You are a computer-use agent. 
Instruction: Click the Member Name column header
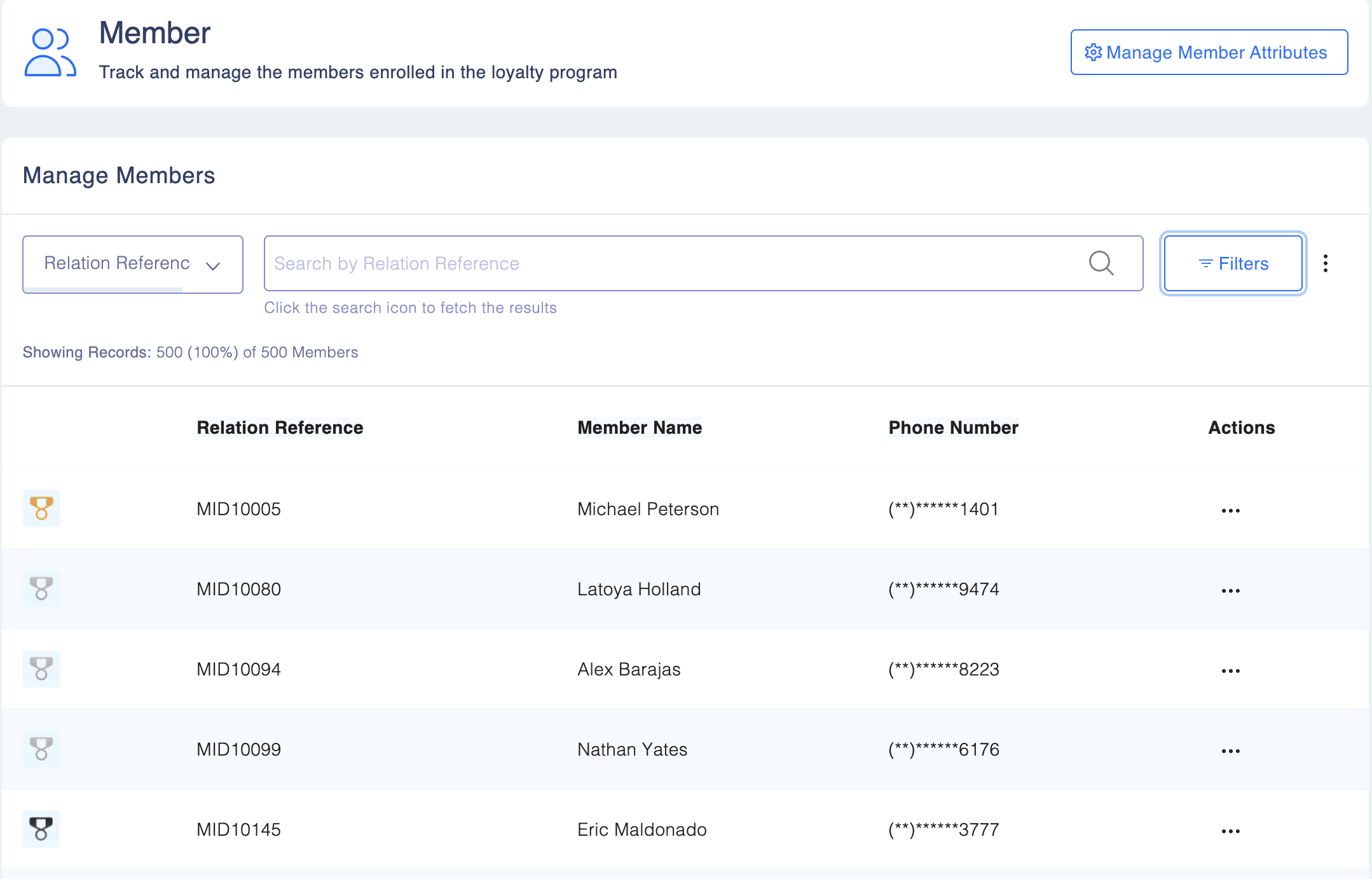click(640, 427)
